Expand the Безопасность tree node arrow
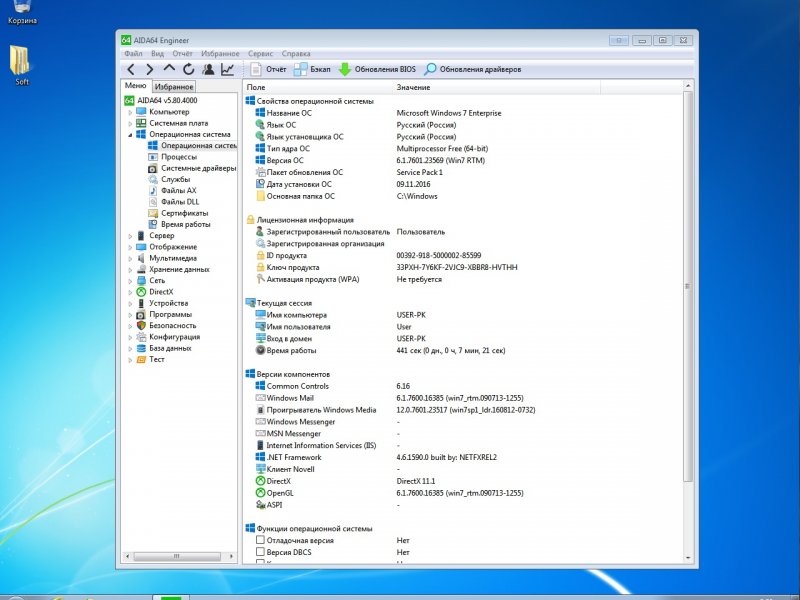 [x=130, y=326]
